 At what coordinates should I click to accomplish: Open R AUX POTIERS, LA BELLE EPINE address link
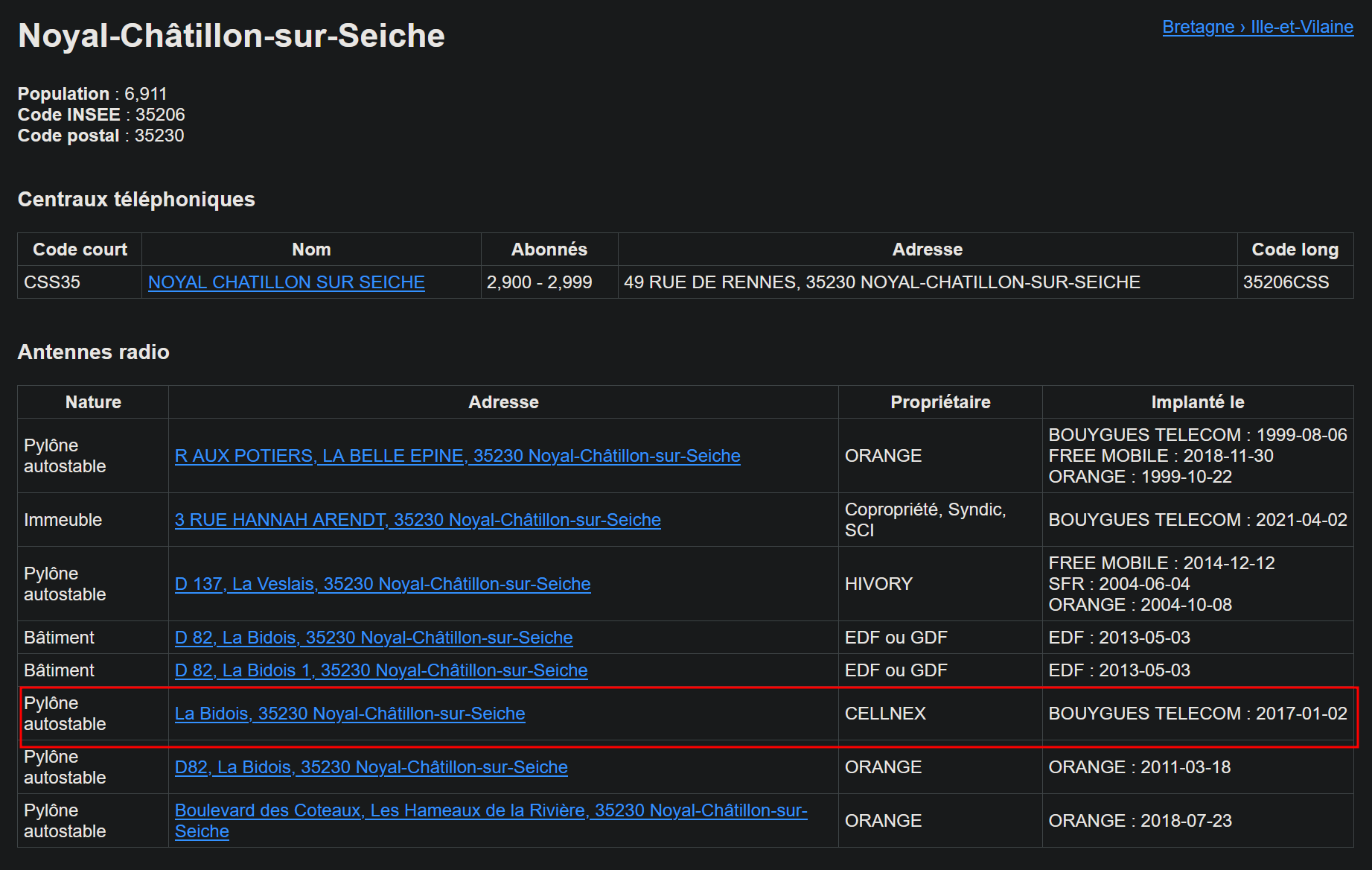pyautogui.click(x=457, y=456)
